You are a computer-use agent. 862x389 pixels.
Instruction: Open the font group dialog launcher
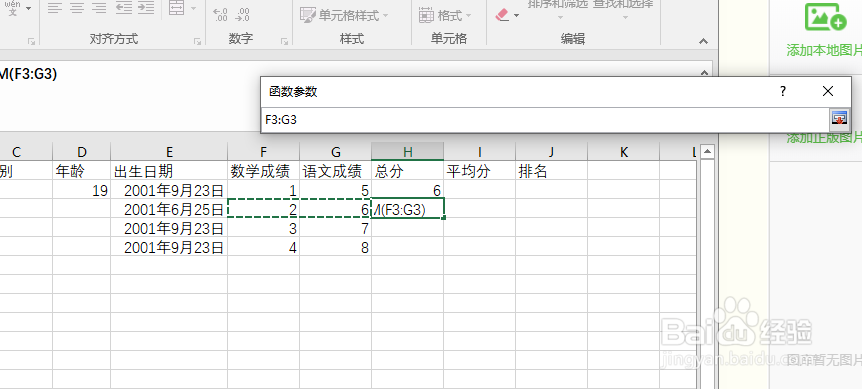pos(31,41)
